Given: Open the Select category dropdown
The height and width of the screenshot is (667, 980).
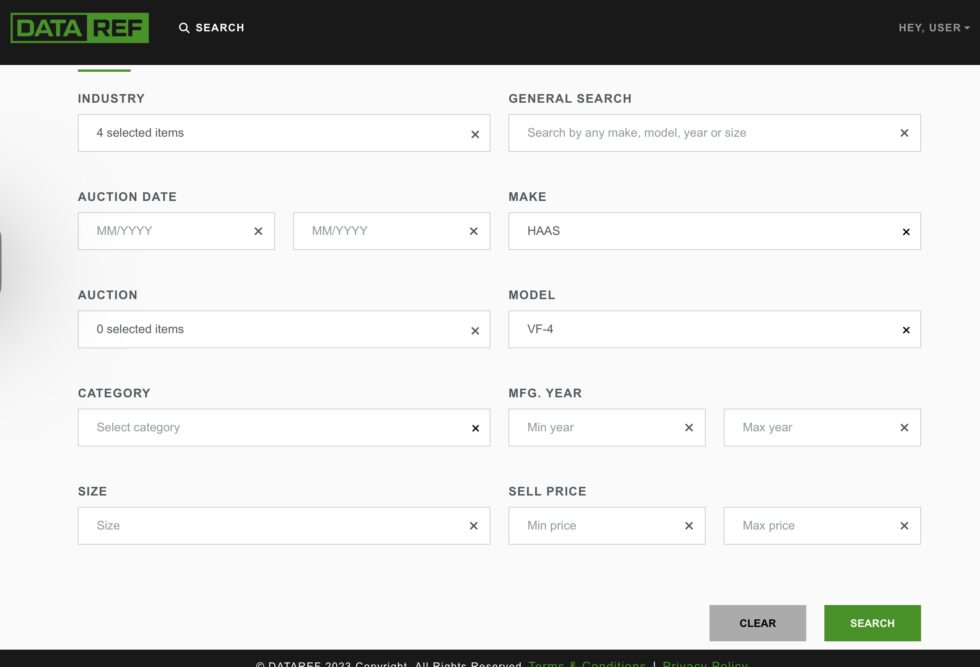Looking at the screenshot, I should point(250,427).
